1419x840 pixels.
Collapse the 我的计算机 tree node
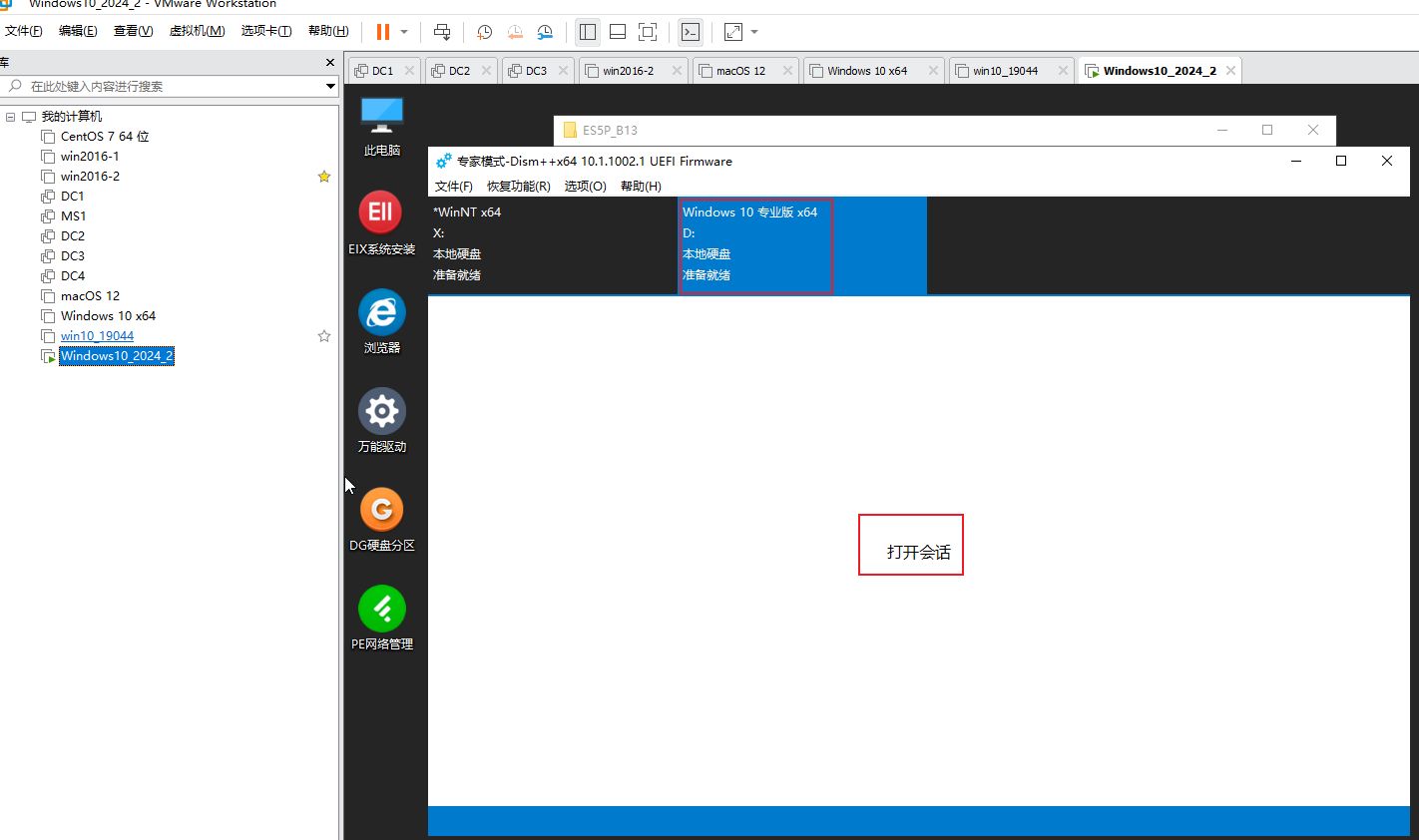(10, 117)
